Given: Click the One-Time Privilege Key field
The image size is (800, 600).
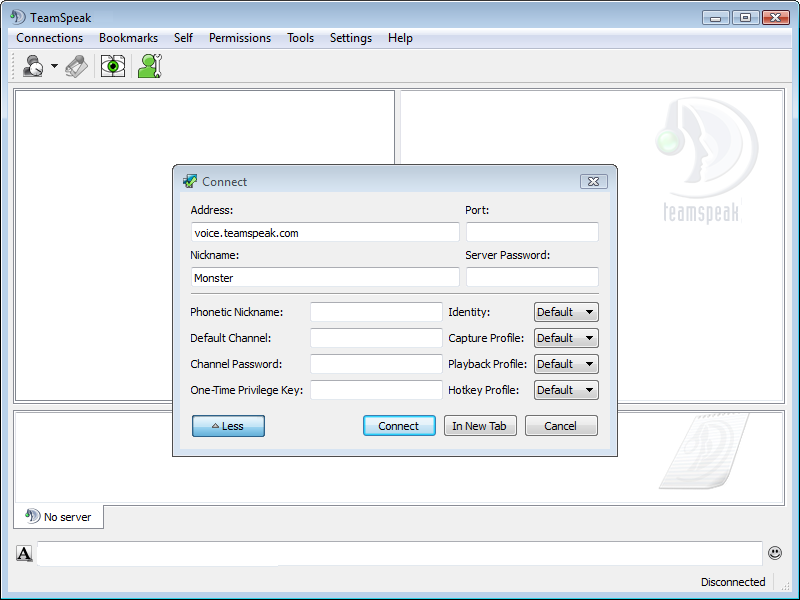Looking at the screenshot, I should [x=376, y=390].
